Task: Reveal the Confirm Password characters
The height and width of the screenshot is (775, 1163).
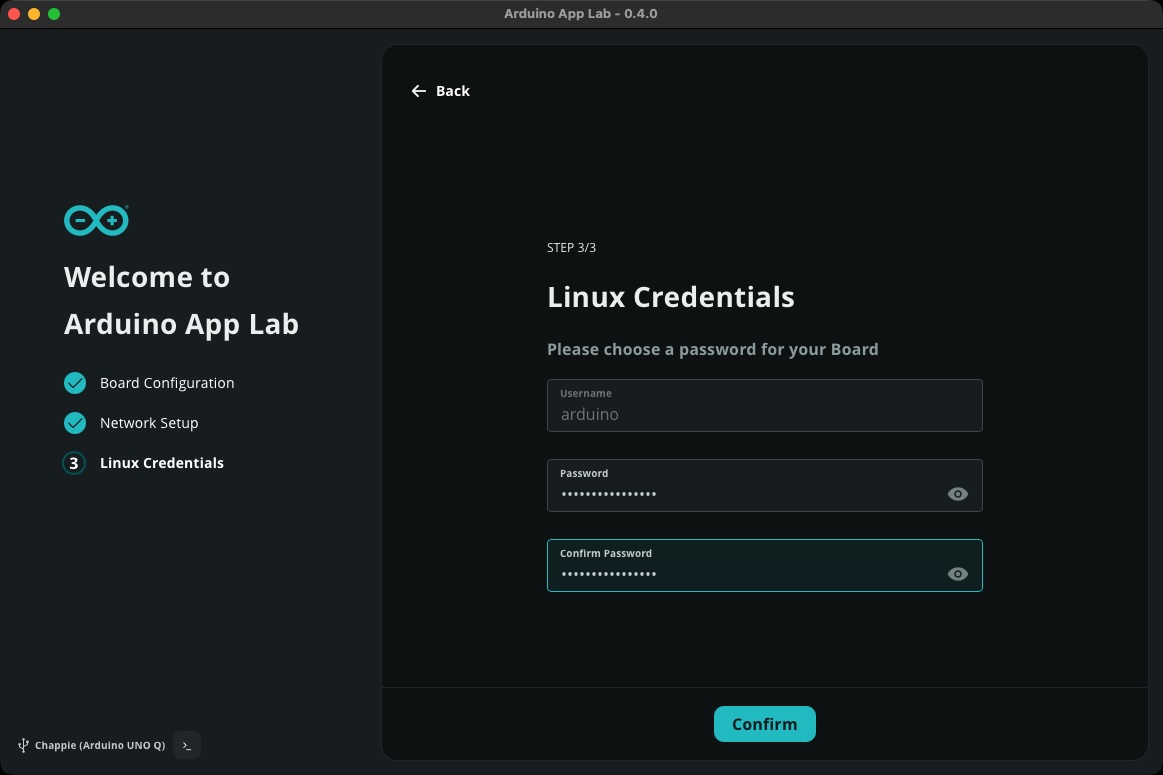Action: (x=957, y=574)
